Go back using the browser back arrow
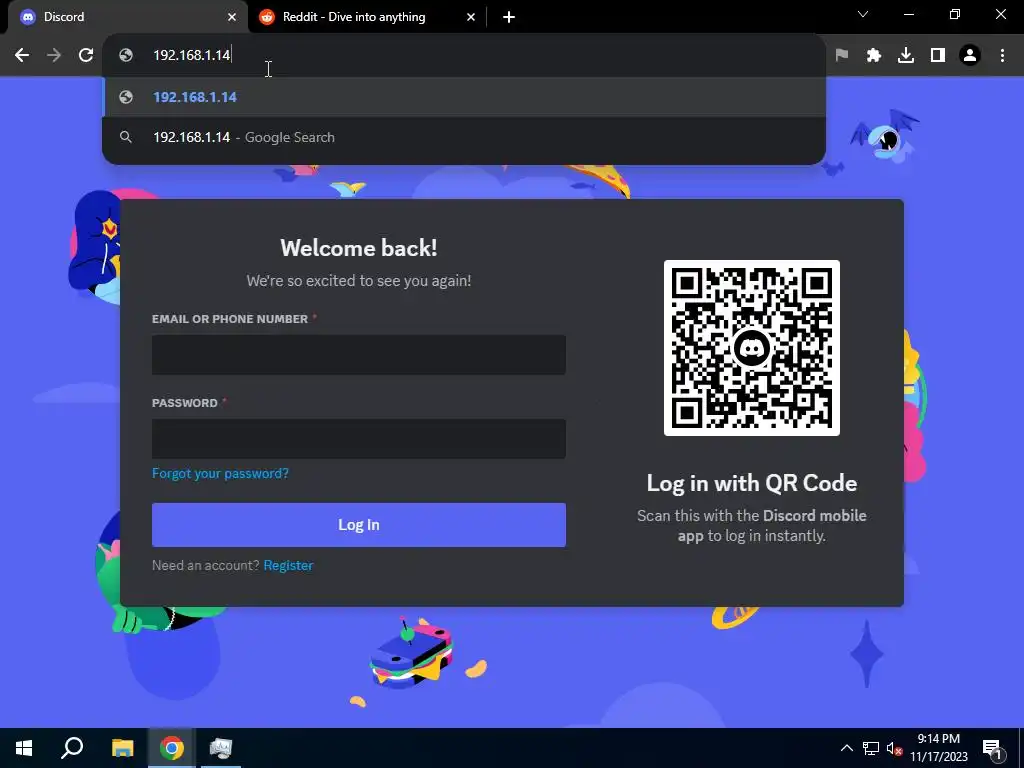1024x768 pixels. click(22, 56)
